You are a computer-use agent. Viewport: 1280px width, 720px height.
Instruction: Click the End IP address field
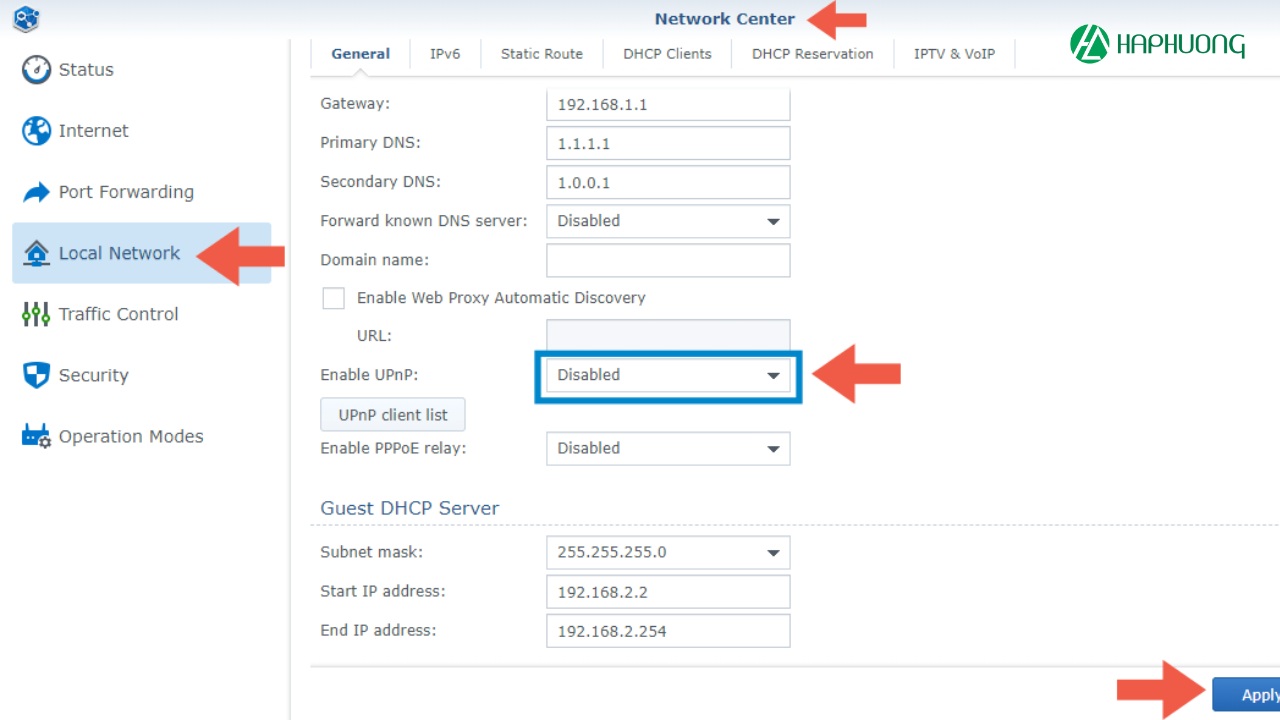point(668,631)
